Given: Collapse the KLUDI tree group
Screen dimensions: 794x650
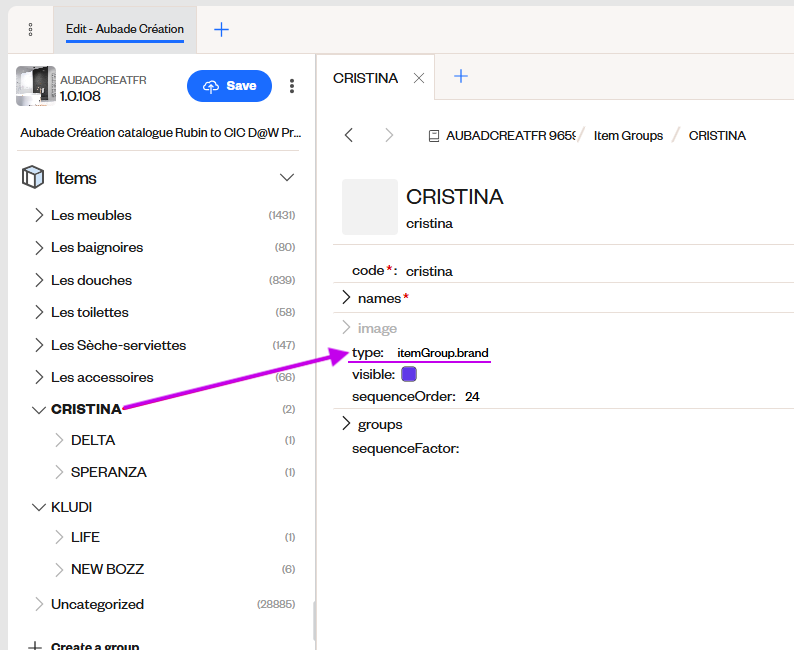Looking at the screenshot, I should tap(39, 507).
